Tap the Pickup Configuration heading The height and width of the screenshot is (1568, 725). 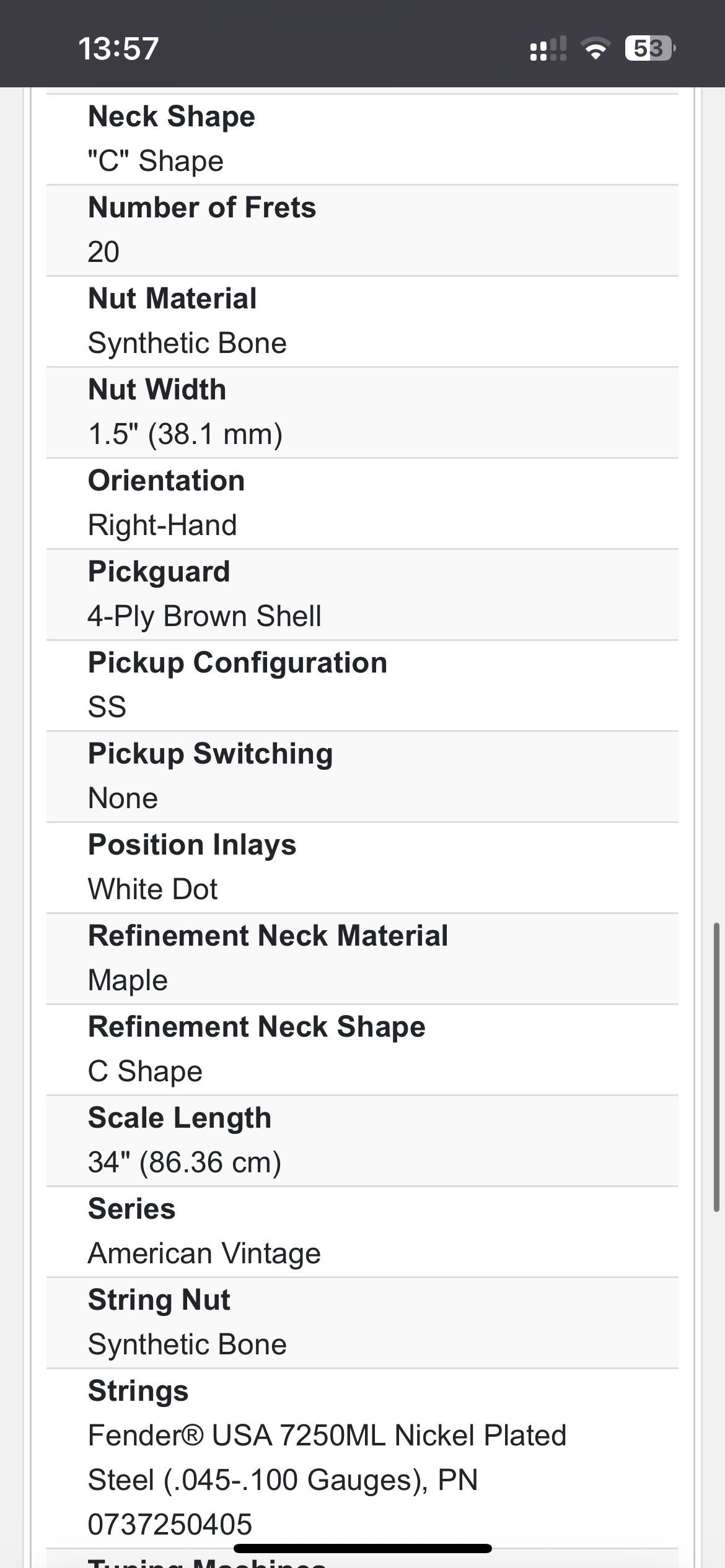237,663
